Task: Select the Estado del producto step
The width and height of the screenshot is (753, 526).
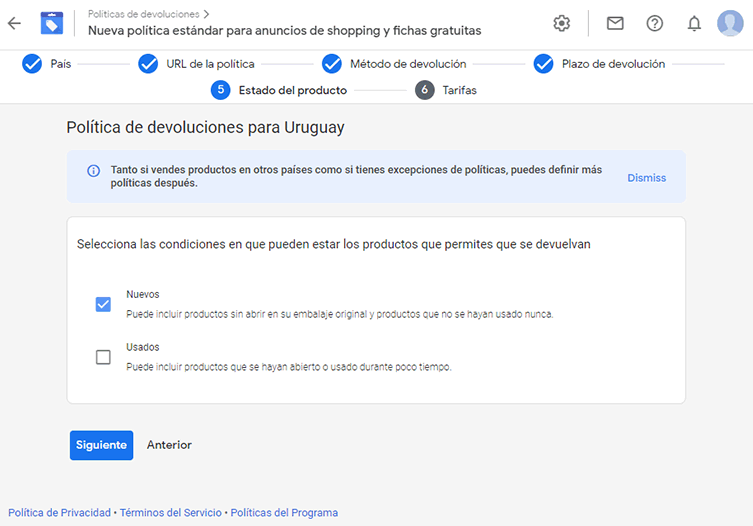Action: [x=293, y=90]
